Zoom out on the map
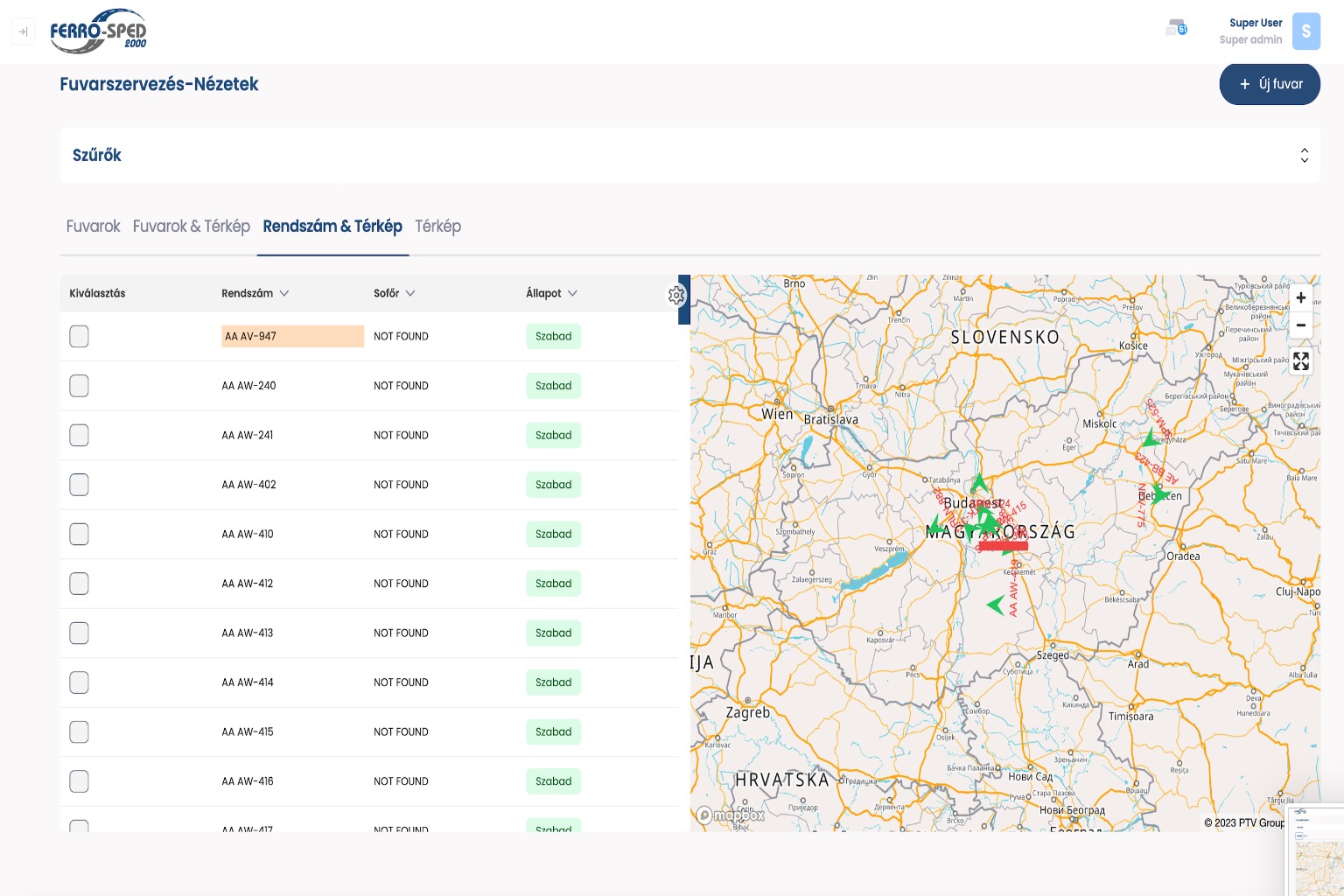 click(x=1301, y=325)
